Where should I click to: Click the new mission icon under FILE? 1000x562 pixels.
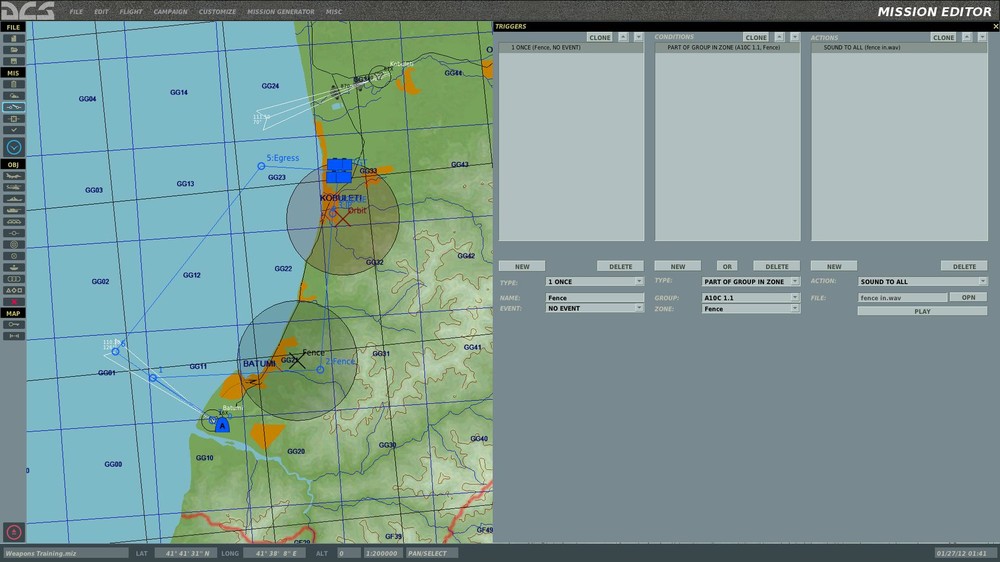click(x=14, y=38)
